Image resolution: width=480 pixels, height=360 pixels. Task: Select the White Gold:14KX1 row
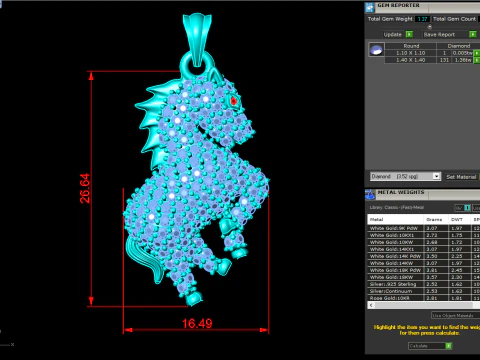423,249
